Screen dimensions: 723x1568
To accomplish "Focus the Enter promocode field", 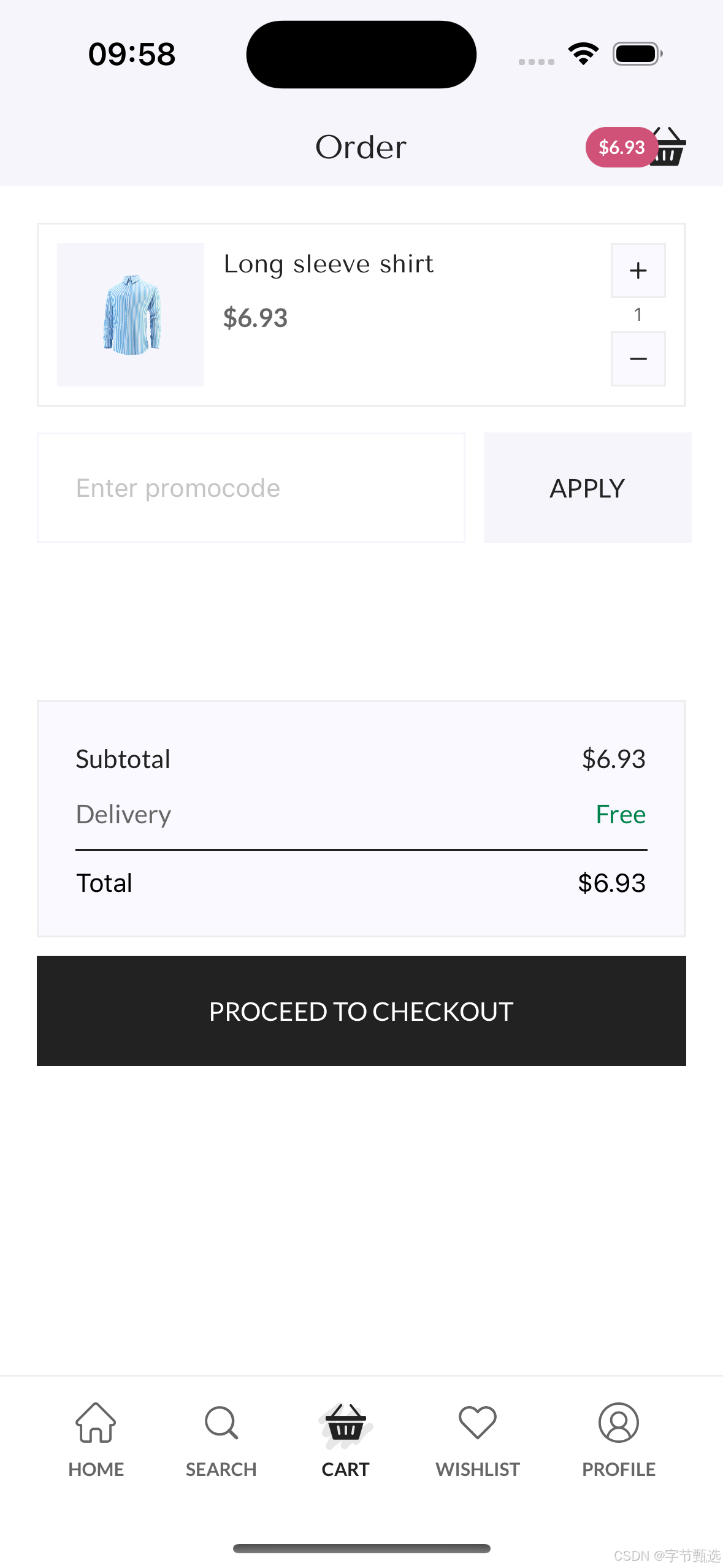I will coord(251,488).
